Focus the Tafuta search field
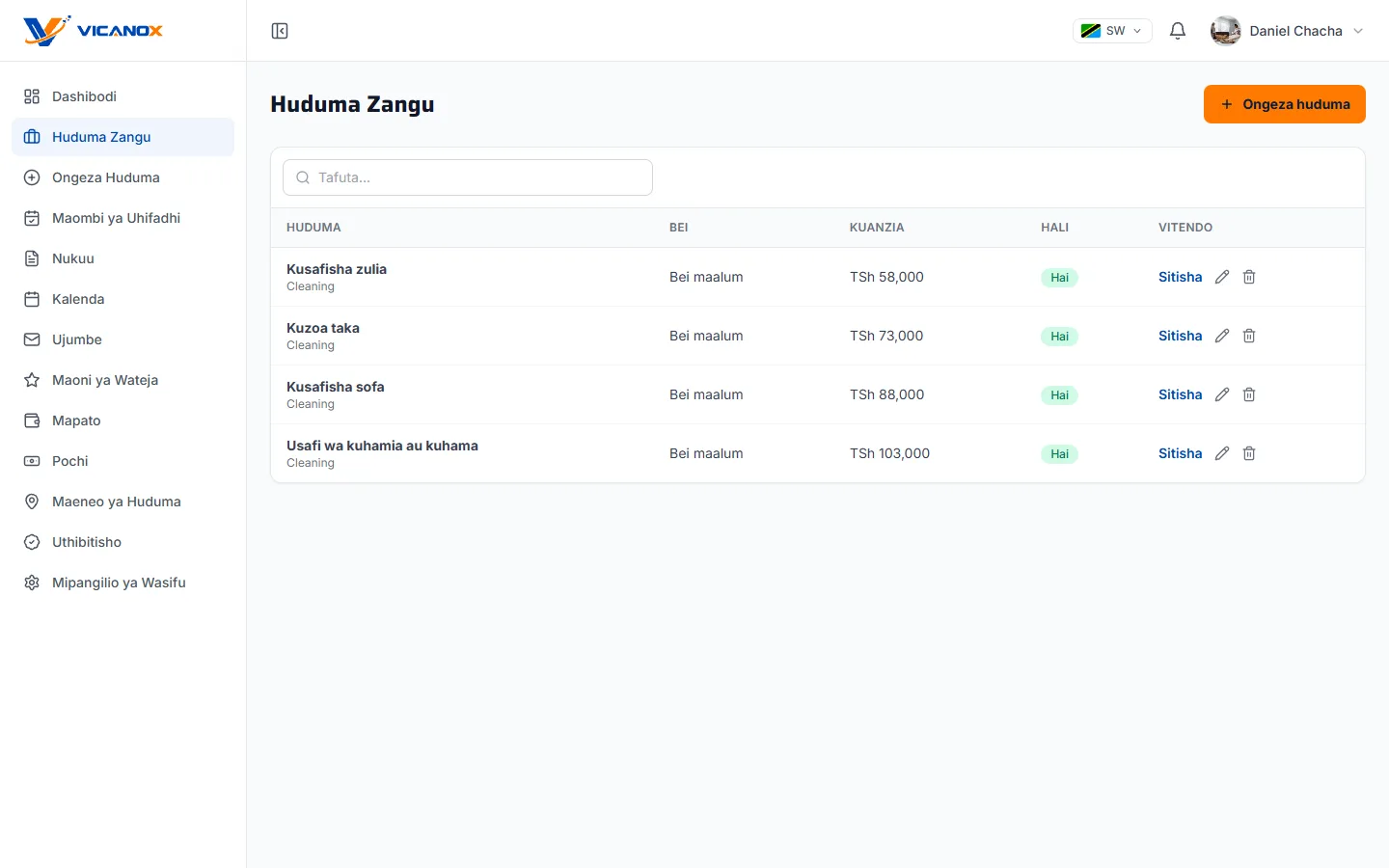 [x=468, y=177]
